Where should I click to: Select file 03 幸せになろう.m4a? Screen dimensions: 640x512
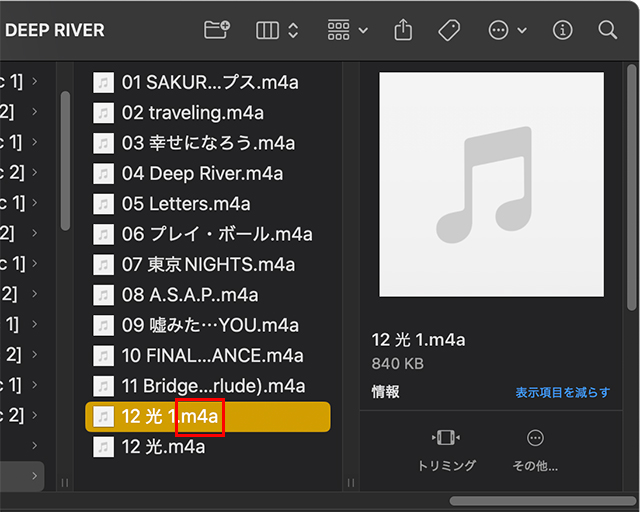point(208,143)
